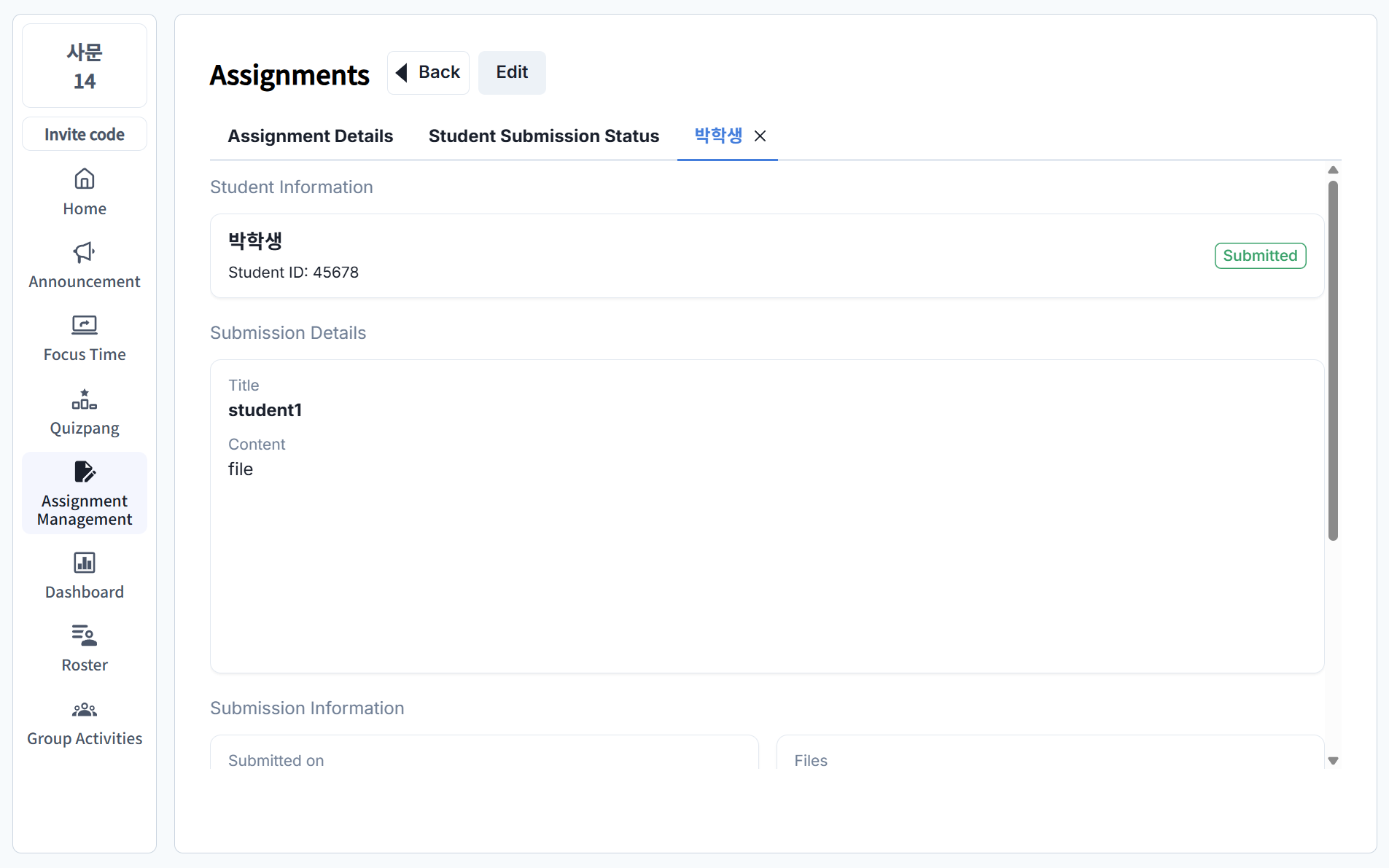Switch to the Assignment Details tab
This screenshot has width=1389, height=868.
pos(310,136)
